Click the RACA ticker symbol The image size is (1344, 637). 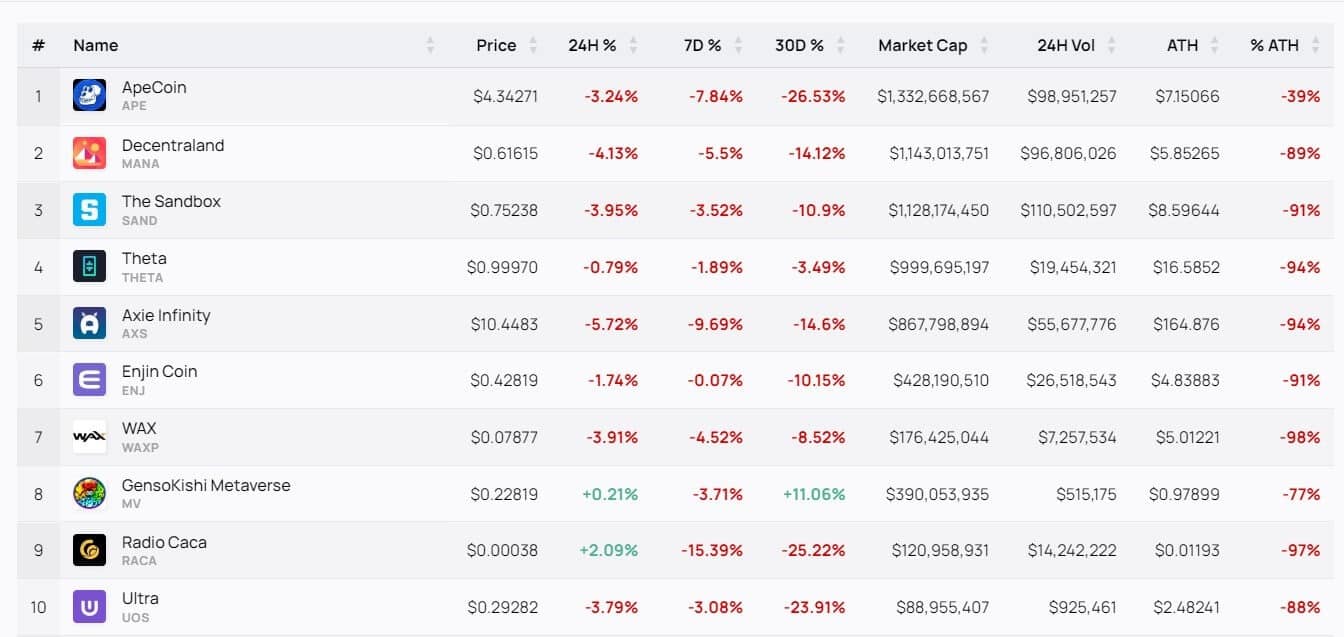coord(139,560)
